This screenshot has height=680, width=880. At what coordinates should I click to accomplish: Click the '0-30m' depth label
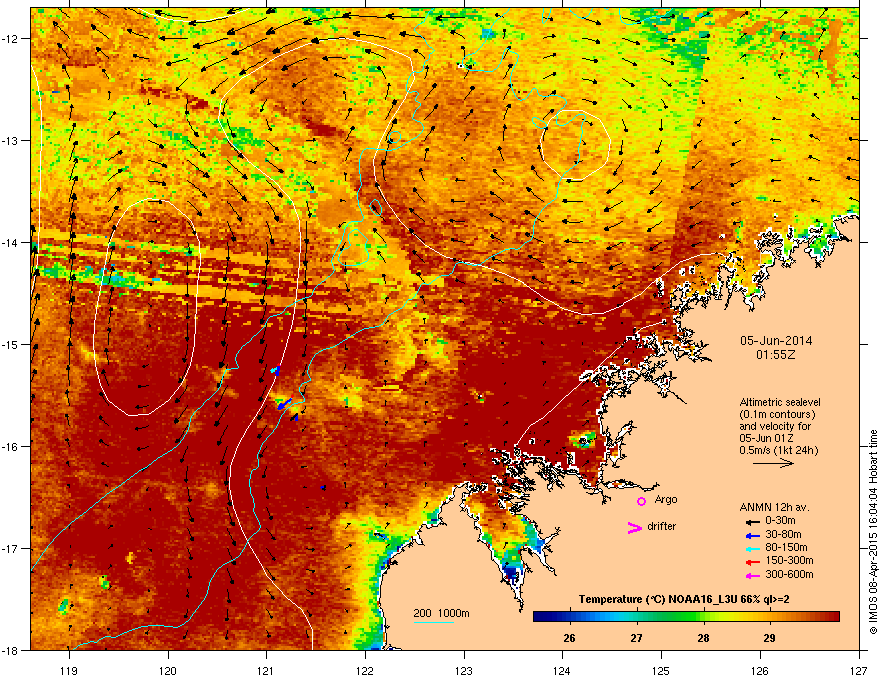click(780, 521)
